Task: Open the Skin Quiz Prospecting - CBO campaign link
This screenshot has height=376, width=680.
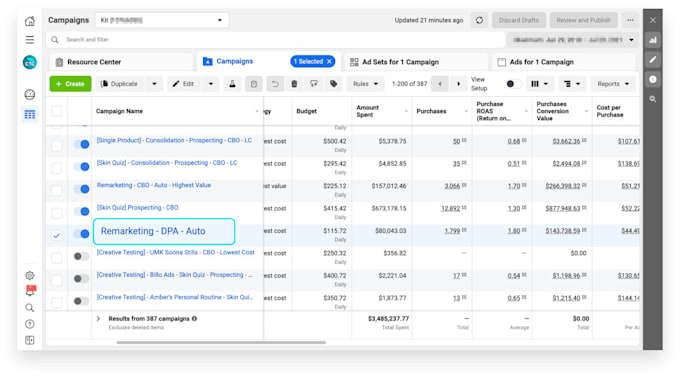Action: point(137,208)
